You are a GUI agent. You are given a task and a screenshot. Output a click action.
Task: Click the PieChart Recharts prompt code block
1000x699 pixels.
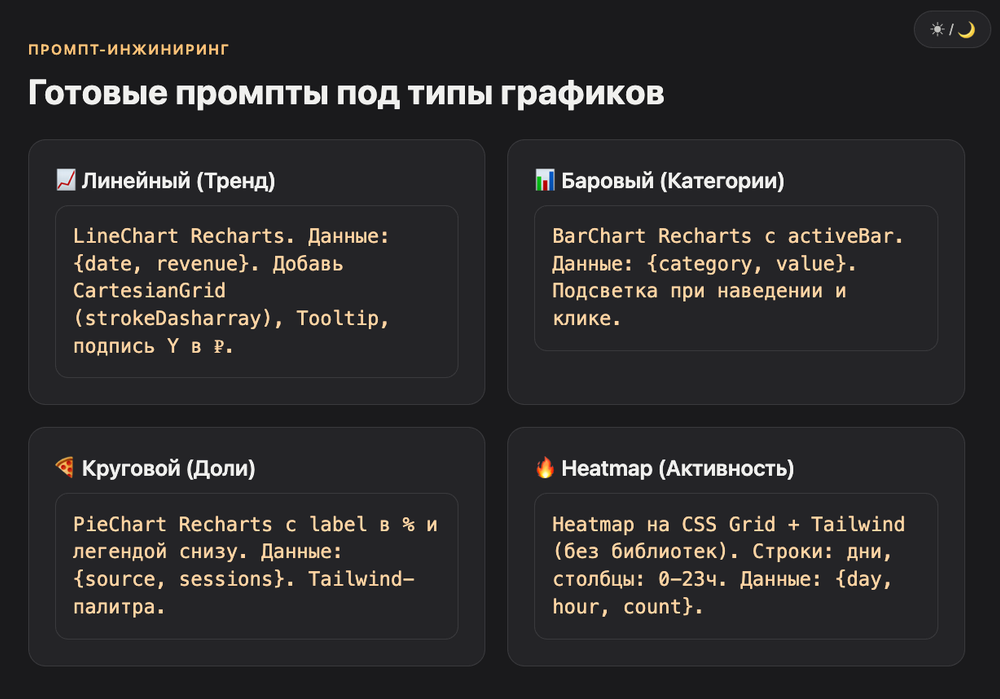pos(256,566)
